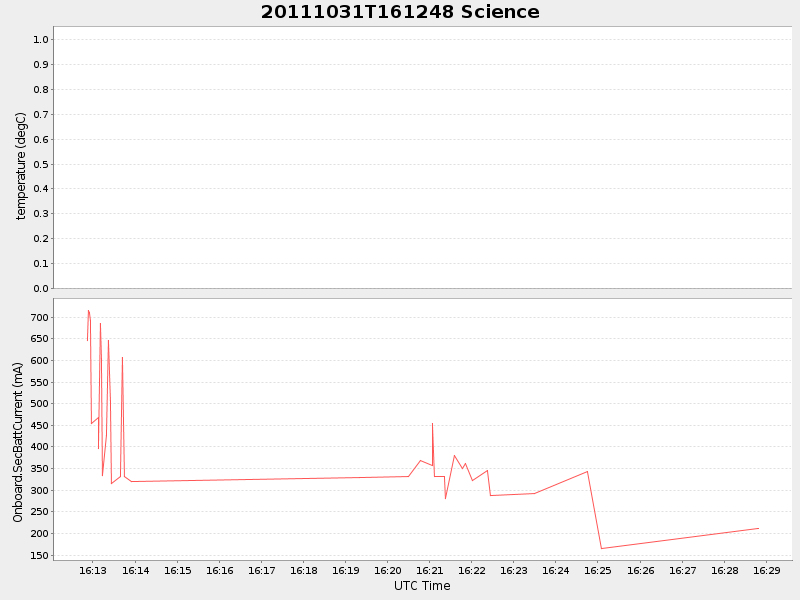Click the final data point near 16:29
Image resolution: width=800 pixels, height=600 pixels.
[758, 529]
